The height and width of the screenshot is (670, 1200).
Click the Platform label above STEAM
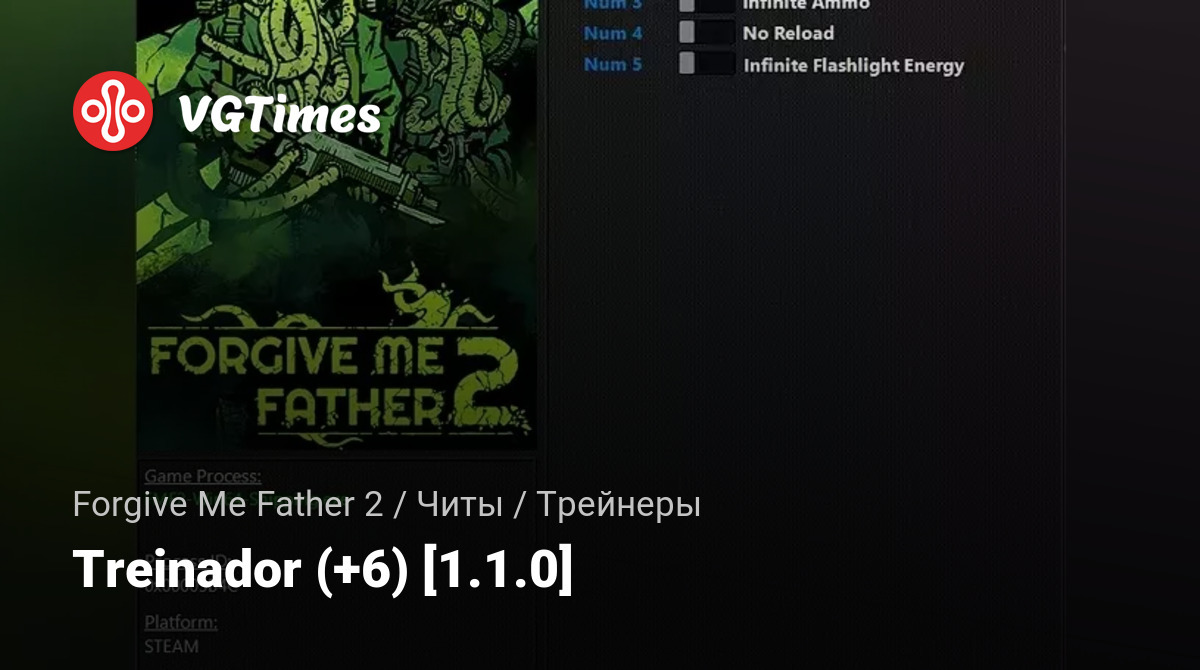point(181,622)
